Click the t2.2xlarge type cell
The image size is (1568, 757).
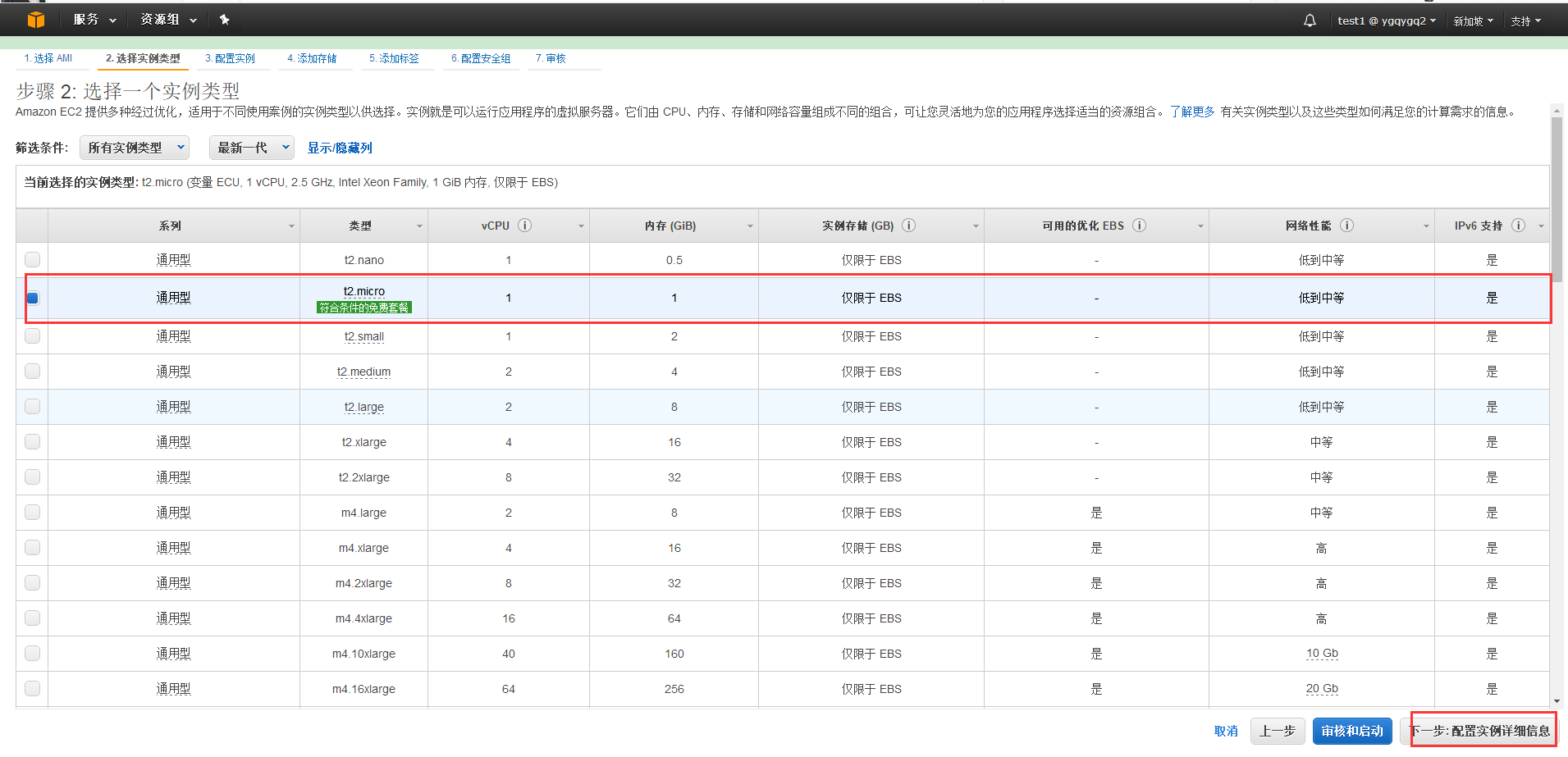363,477
